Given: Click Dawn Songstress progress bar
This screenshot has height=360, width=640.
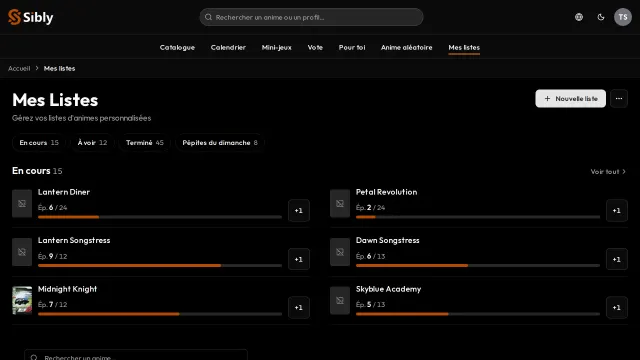Looking at the screenshot, I should (478, 266).
